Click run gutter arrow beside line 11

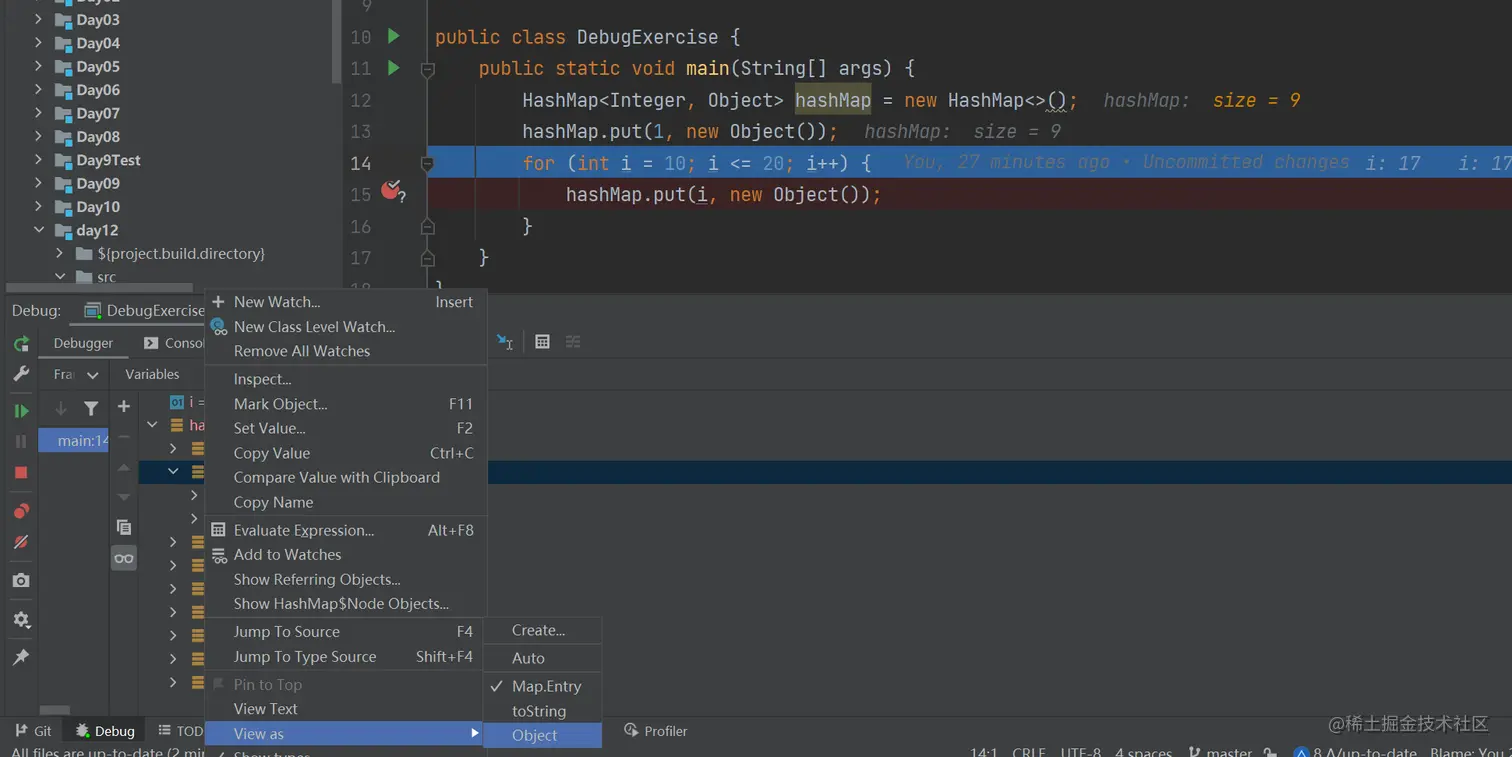[x=393, y=68]
